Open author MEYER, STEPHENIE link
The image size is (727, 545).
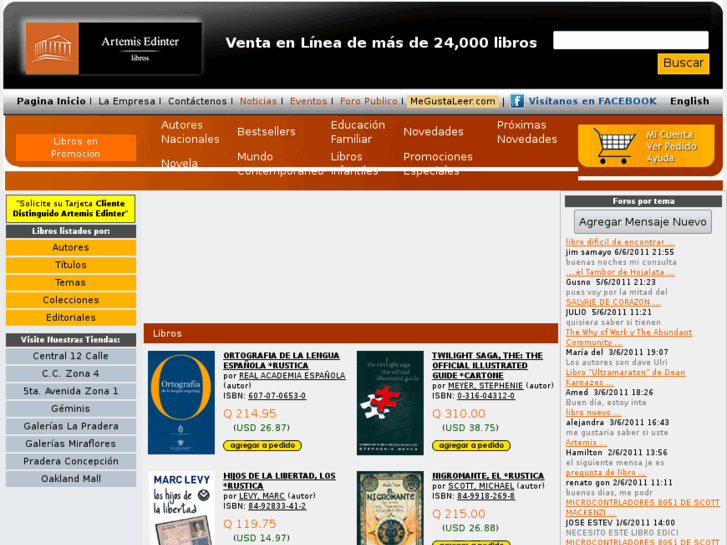[485, 386]
